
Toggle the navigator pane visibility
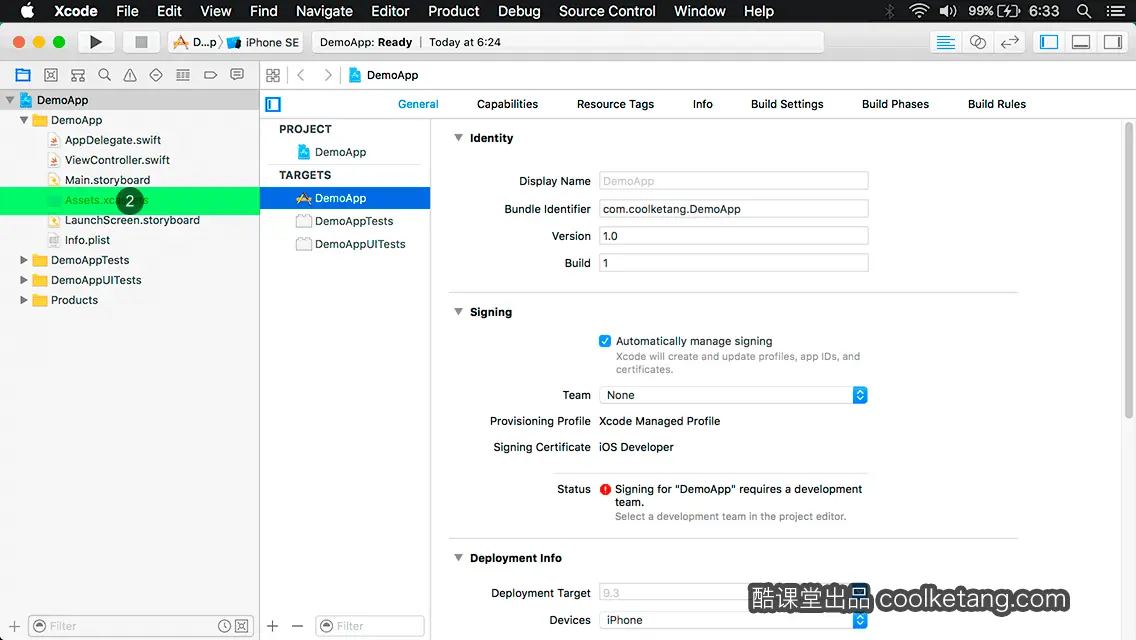coord(1049,42)
